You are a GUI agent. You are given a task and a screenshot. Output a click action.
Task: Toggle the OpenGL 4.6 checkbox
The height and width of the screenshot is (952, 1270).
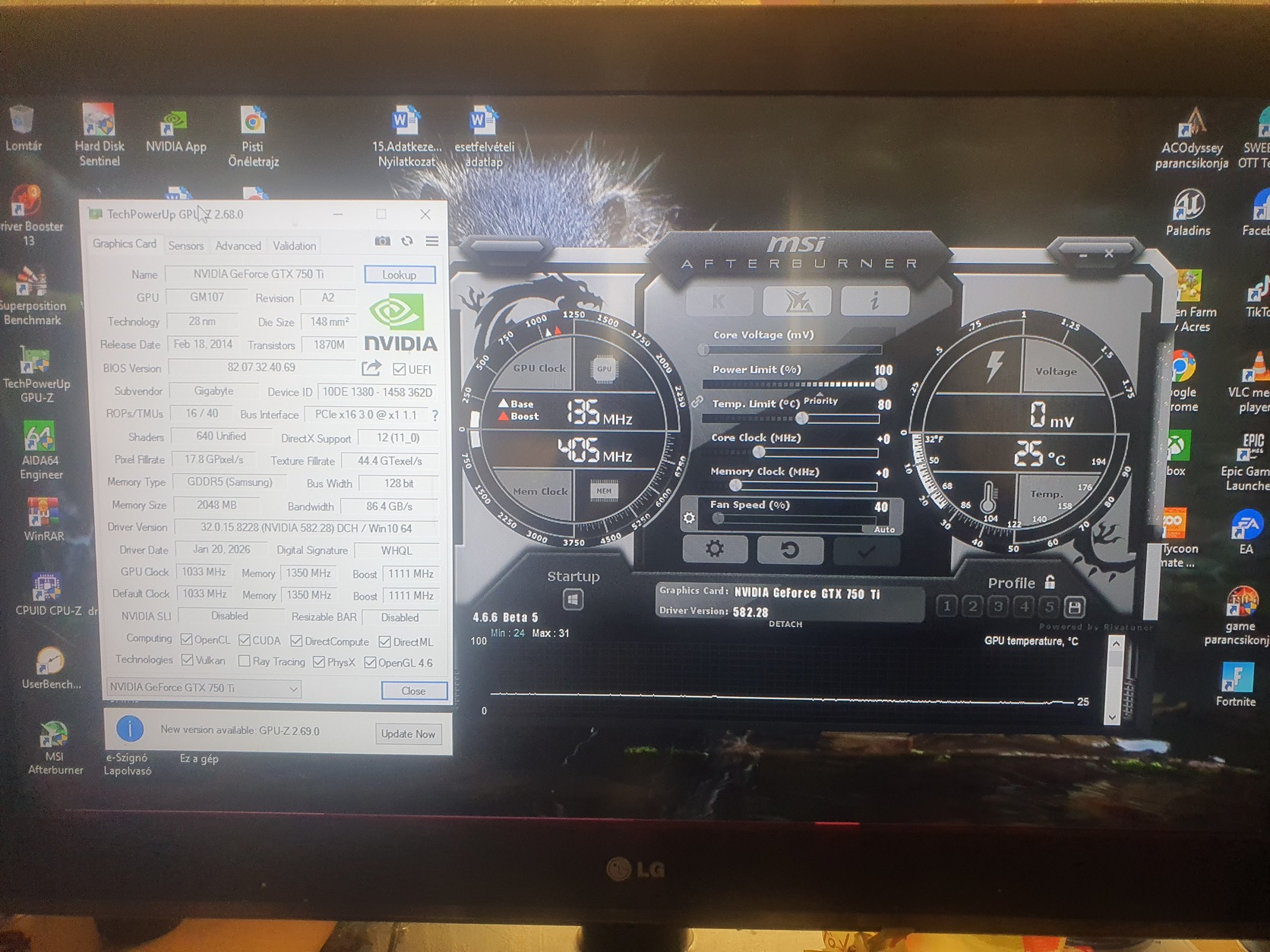click(x=370, y=663)
